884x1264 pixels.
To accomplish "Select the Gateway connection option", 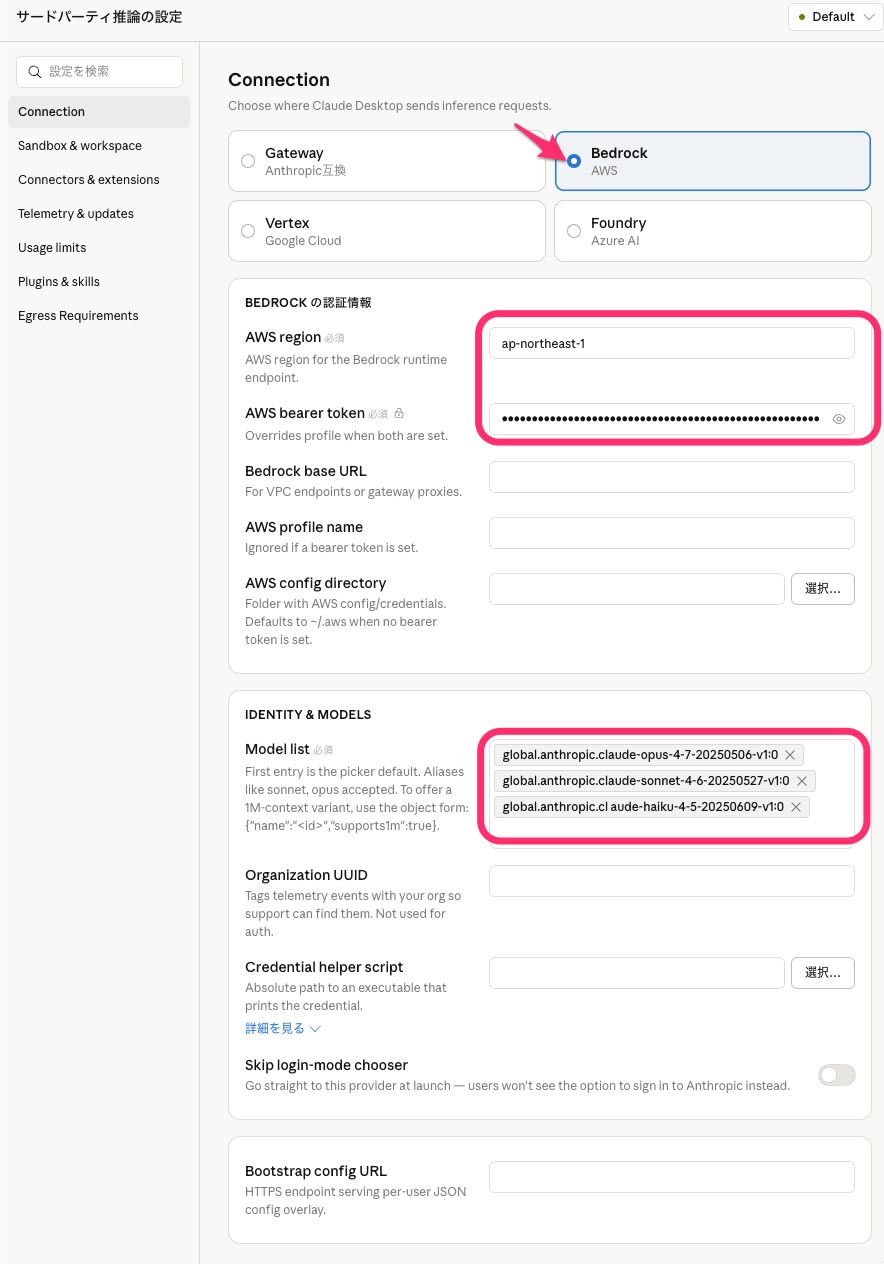I will click(x=249, y=161).
